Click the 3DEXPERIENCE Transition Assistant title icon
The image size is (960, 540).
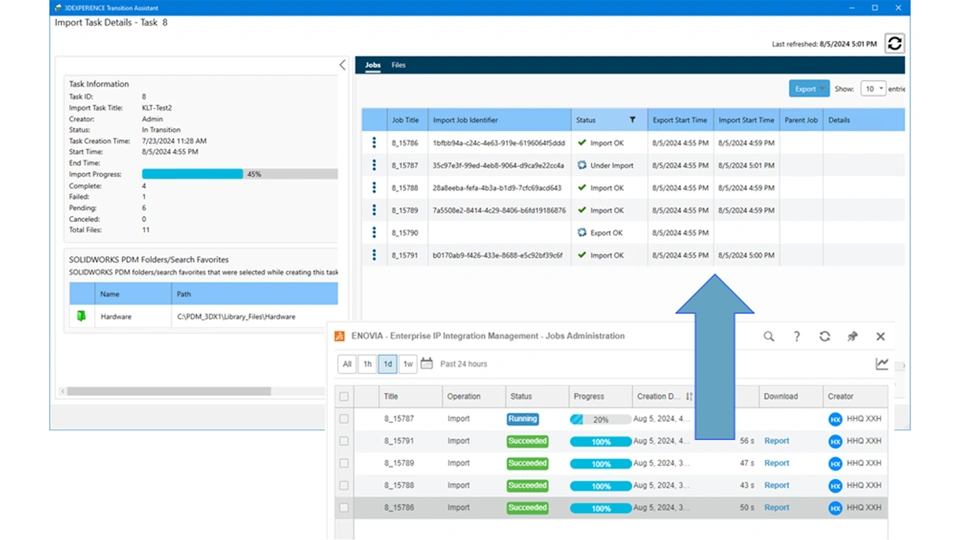pos(58,8)
